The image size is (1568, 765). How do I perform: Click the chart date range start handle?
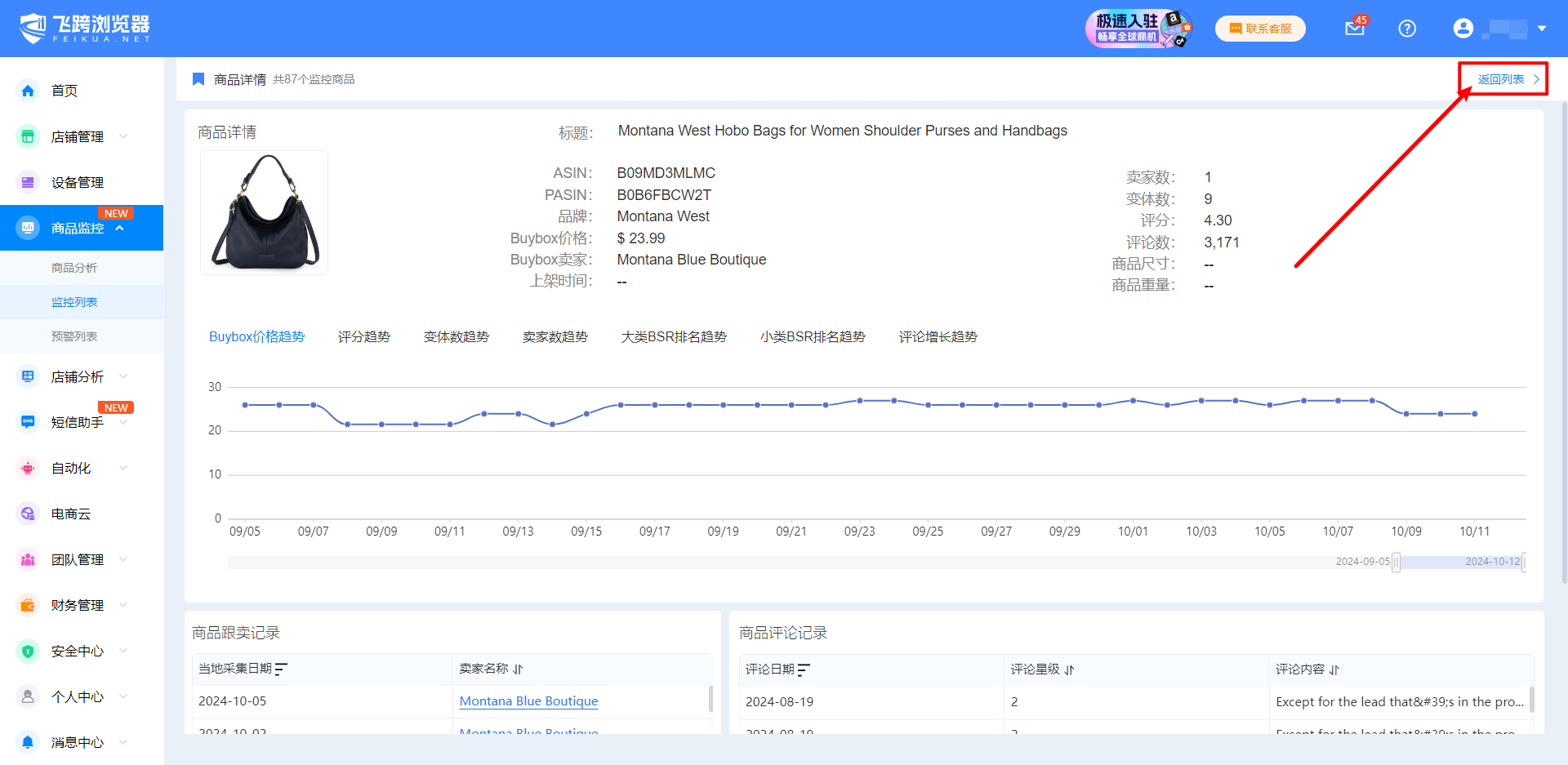[x=1396, y=562]
